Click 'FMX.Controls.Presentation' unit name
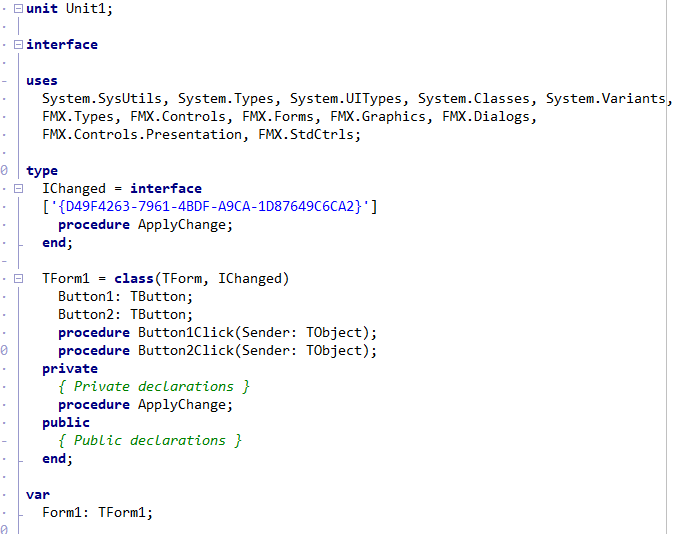The height and width of the screenshot is (534, 683). tap(142, 135)
